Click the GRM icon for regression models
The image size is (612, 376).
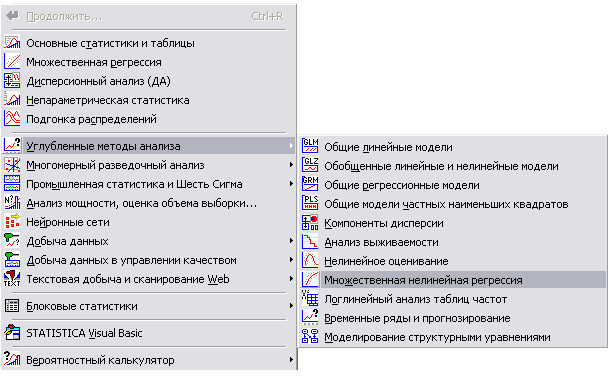click(x=310, y=185)
